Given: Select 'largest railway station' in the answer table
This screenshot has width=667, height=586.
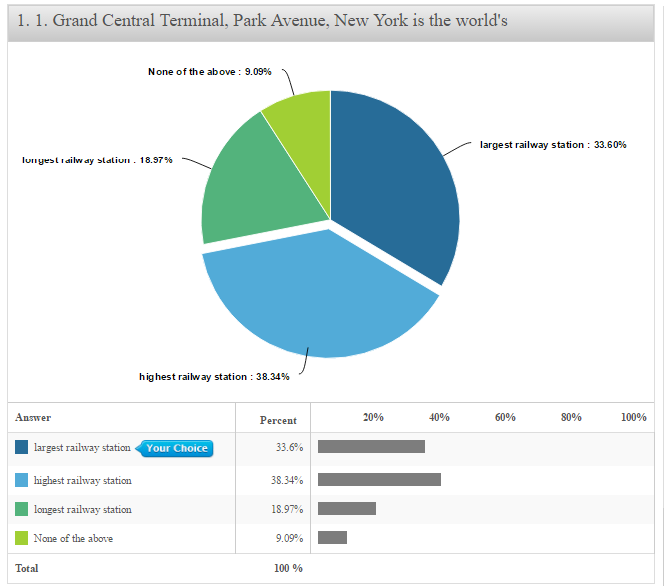Looking at the screenshot, I should point(82,447).
